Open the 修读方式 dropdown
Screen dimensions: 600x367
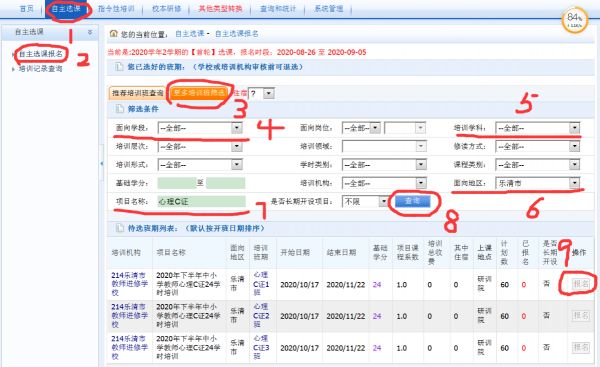click(x=537, y=146)
